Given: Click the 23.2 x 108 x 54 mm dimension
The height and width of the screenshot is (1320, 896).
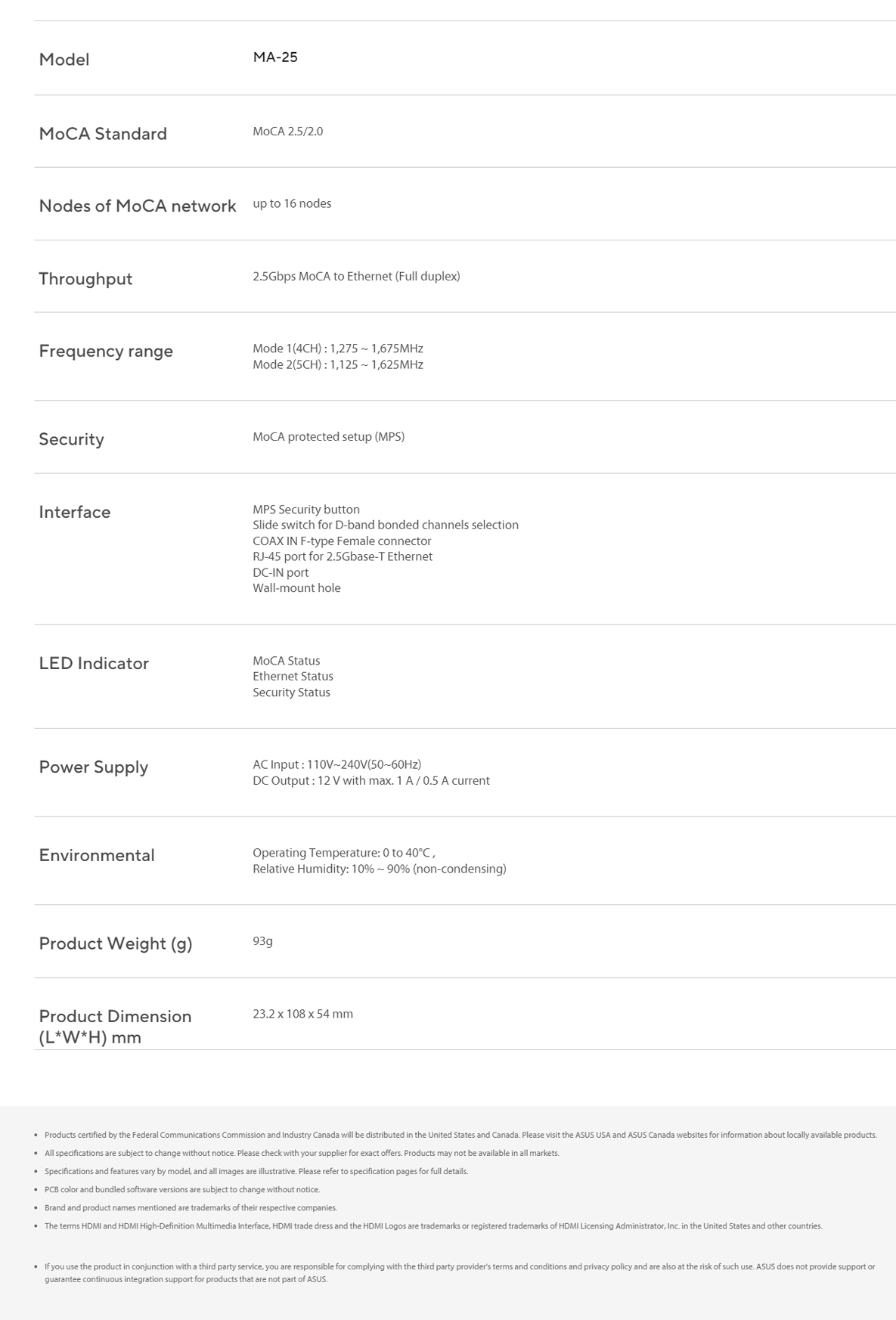Looking at the screenshot, I should [302, 1014].
